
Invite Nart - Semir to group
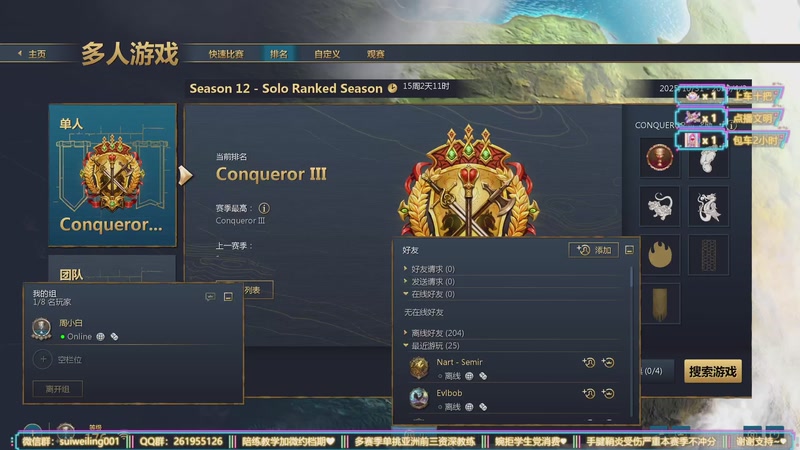tap(608, 362)
